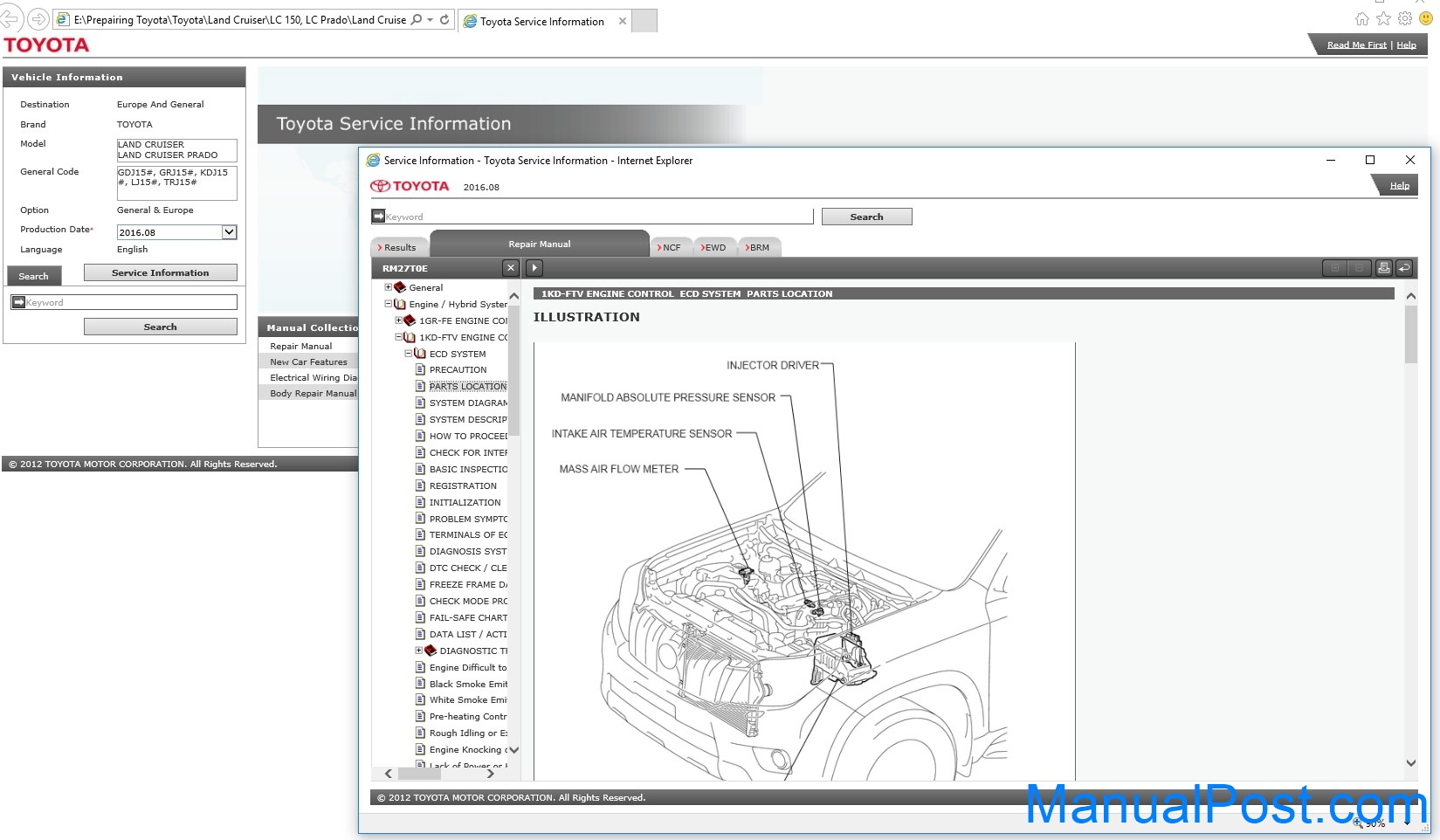Expand the 1GR-FE ENGINE node
The height and width of the screenshot is (840, 1440).
click(x=398, y=320)
